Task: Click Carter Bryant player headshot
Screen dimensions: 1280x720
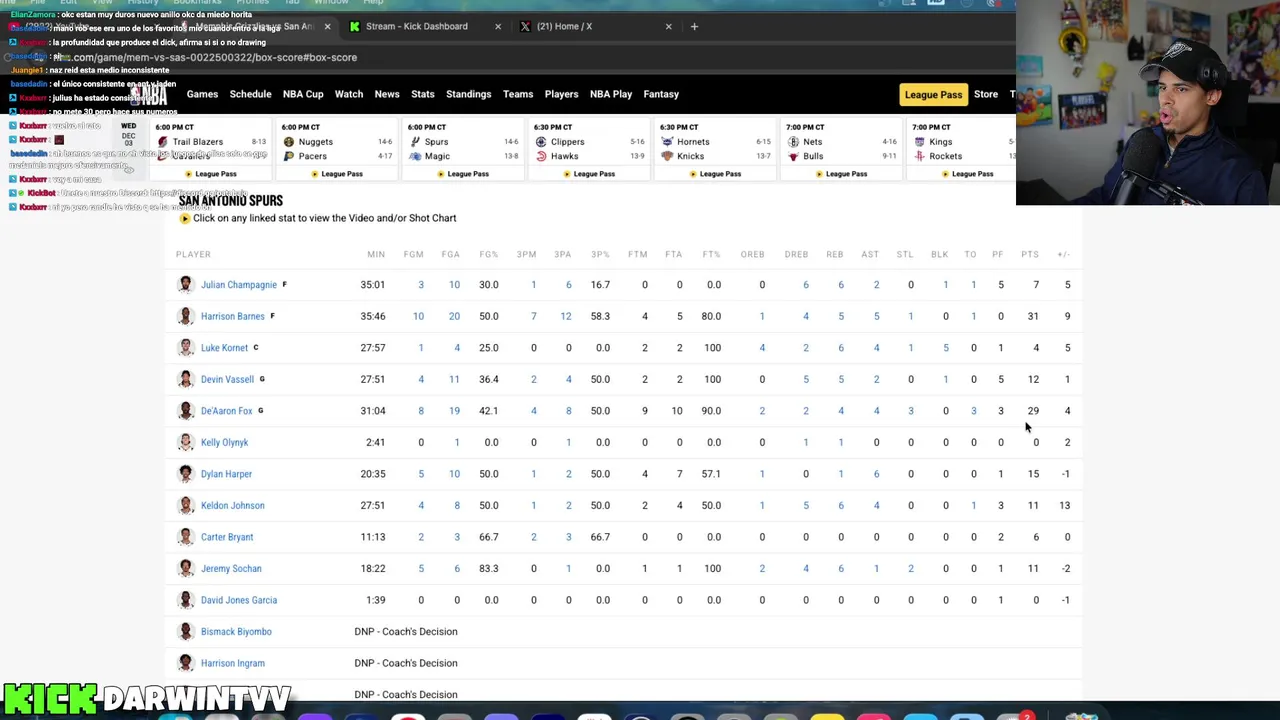Action: (x=185, y=537)
